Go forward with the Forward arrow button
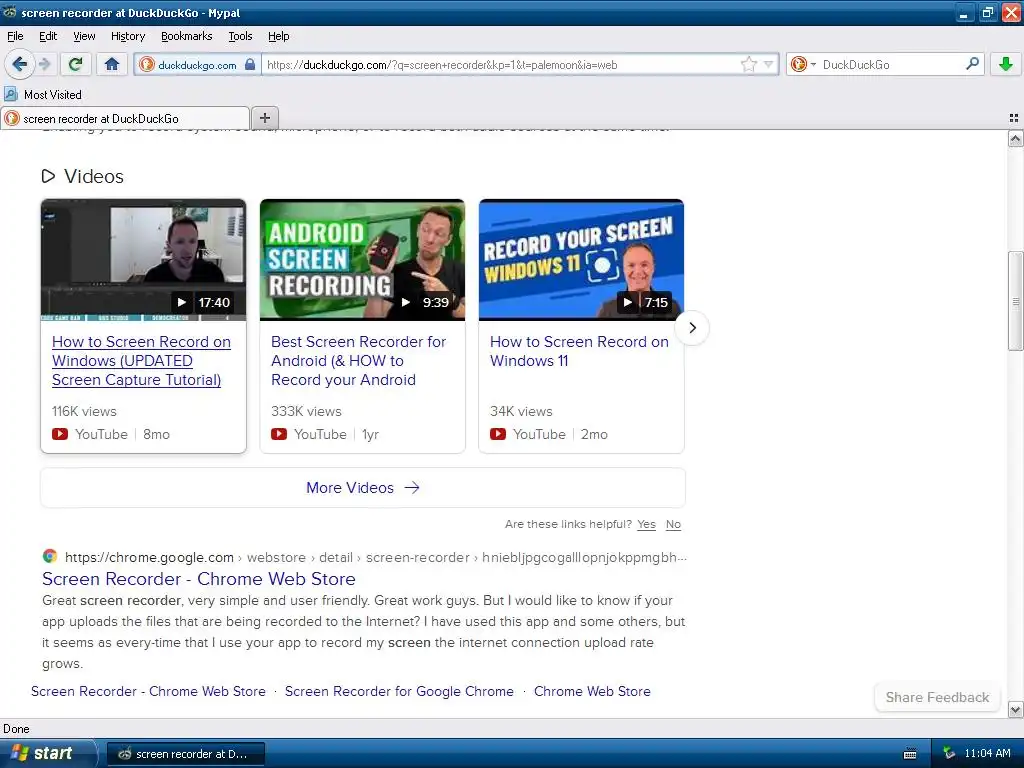Screen dimensions: 1024x768 coord(44,64)
